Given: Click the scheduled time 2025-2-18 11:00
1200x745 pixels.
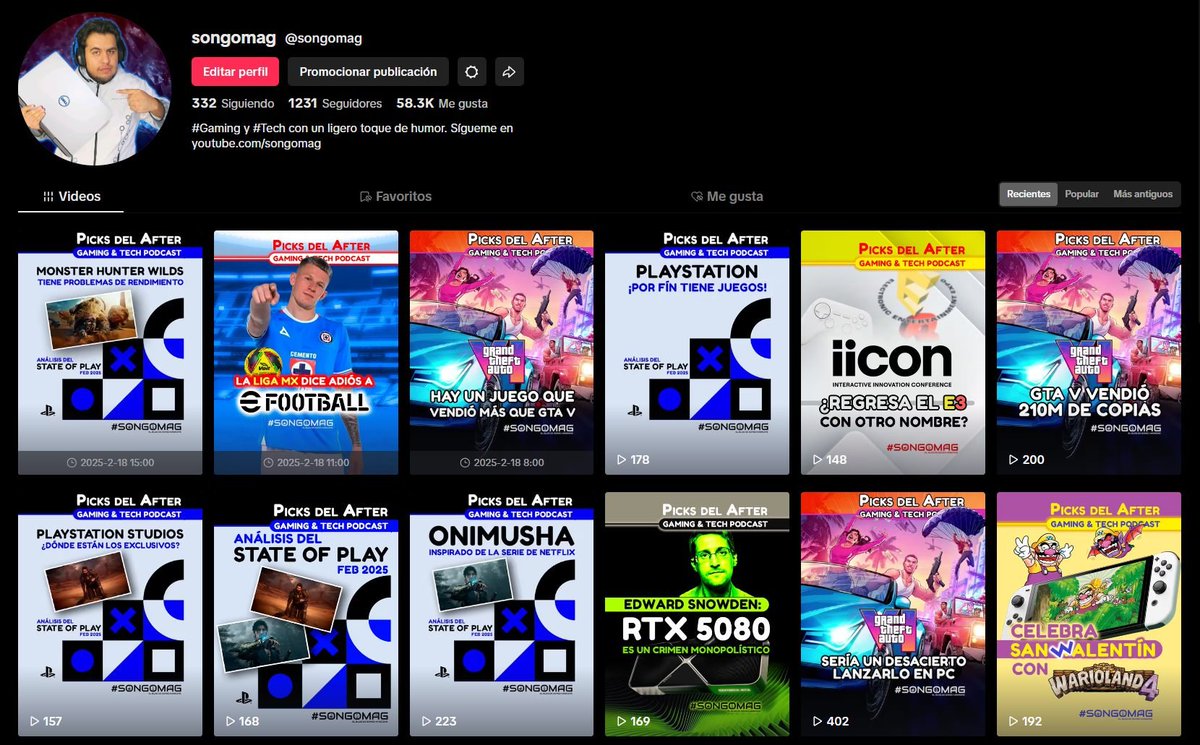Looking at the screenshot, I should (x=306, y=463).
